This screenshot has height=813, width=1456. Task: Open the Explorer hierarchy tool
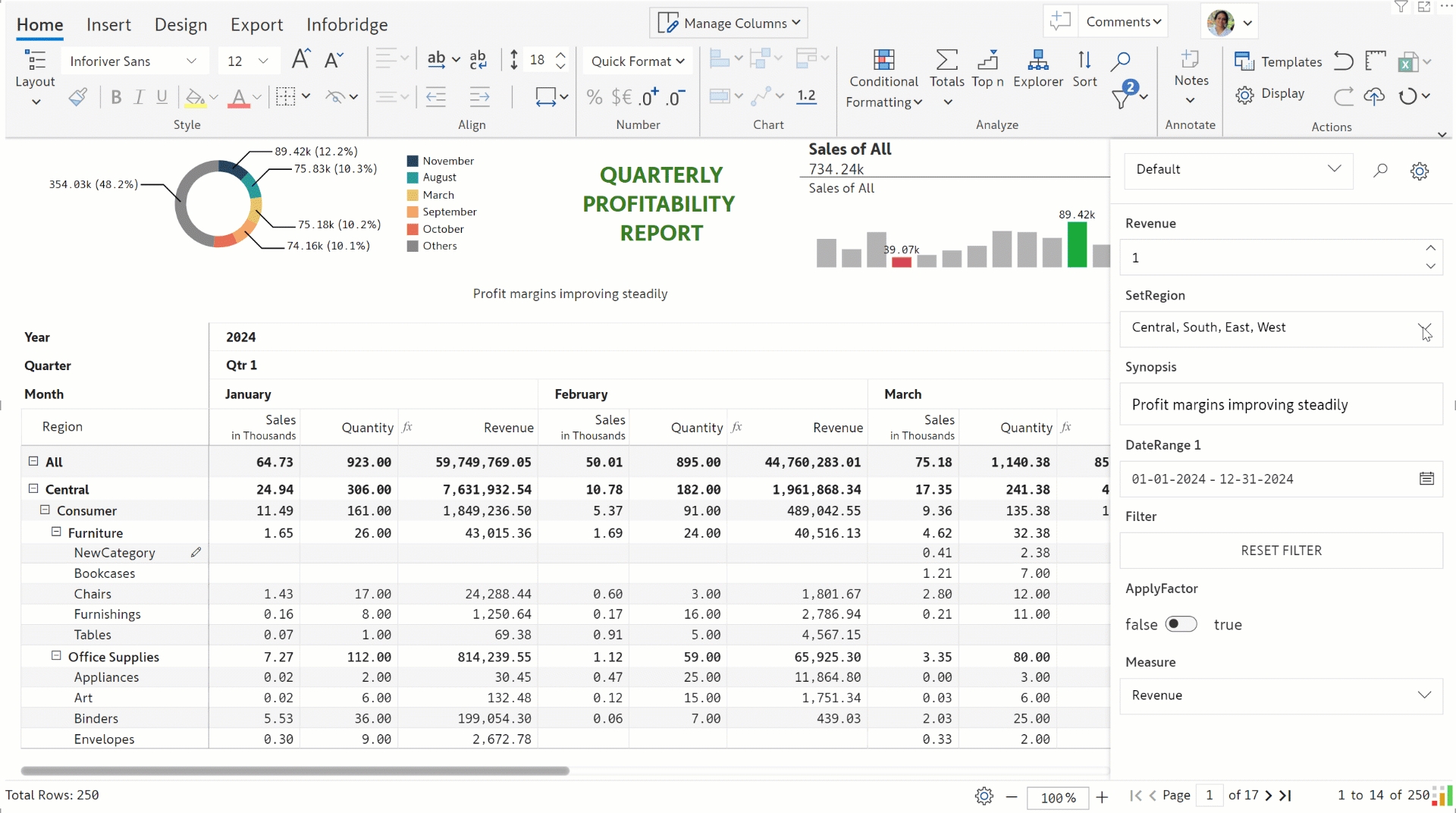1037,61
